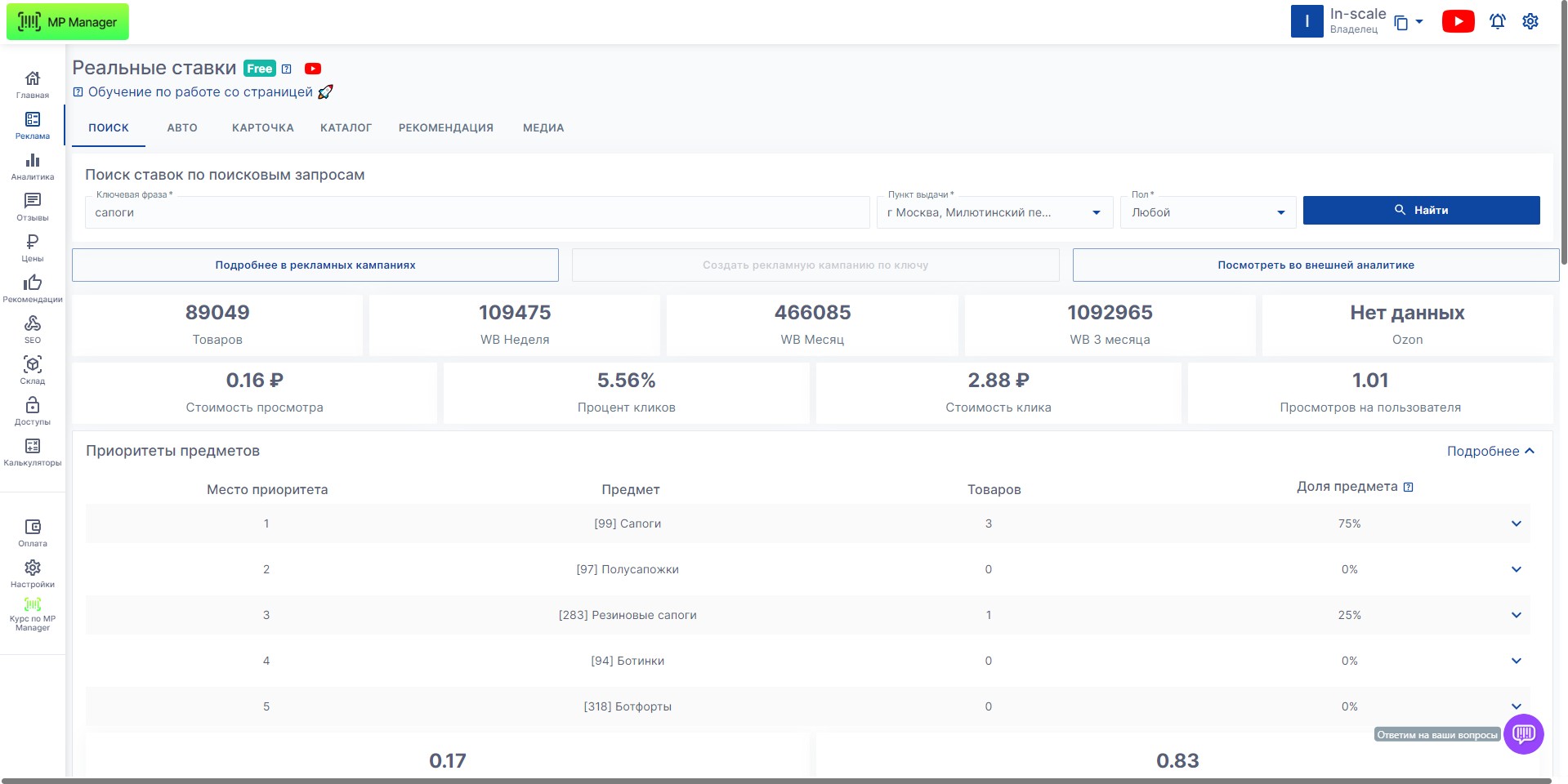Click the 2.88 ₽ Стоимость клика card
The width and height of the screenshot is (1568, 784).
(998, 393)
